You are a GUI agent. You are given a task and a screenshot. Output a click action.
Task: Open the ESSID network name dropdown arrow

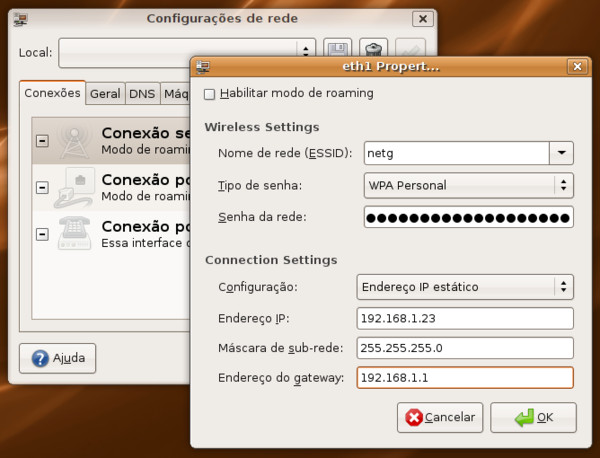click(561, 153)
